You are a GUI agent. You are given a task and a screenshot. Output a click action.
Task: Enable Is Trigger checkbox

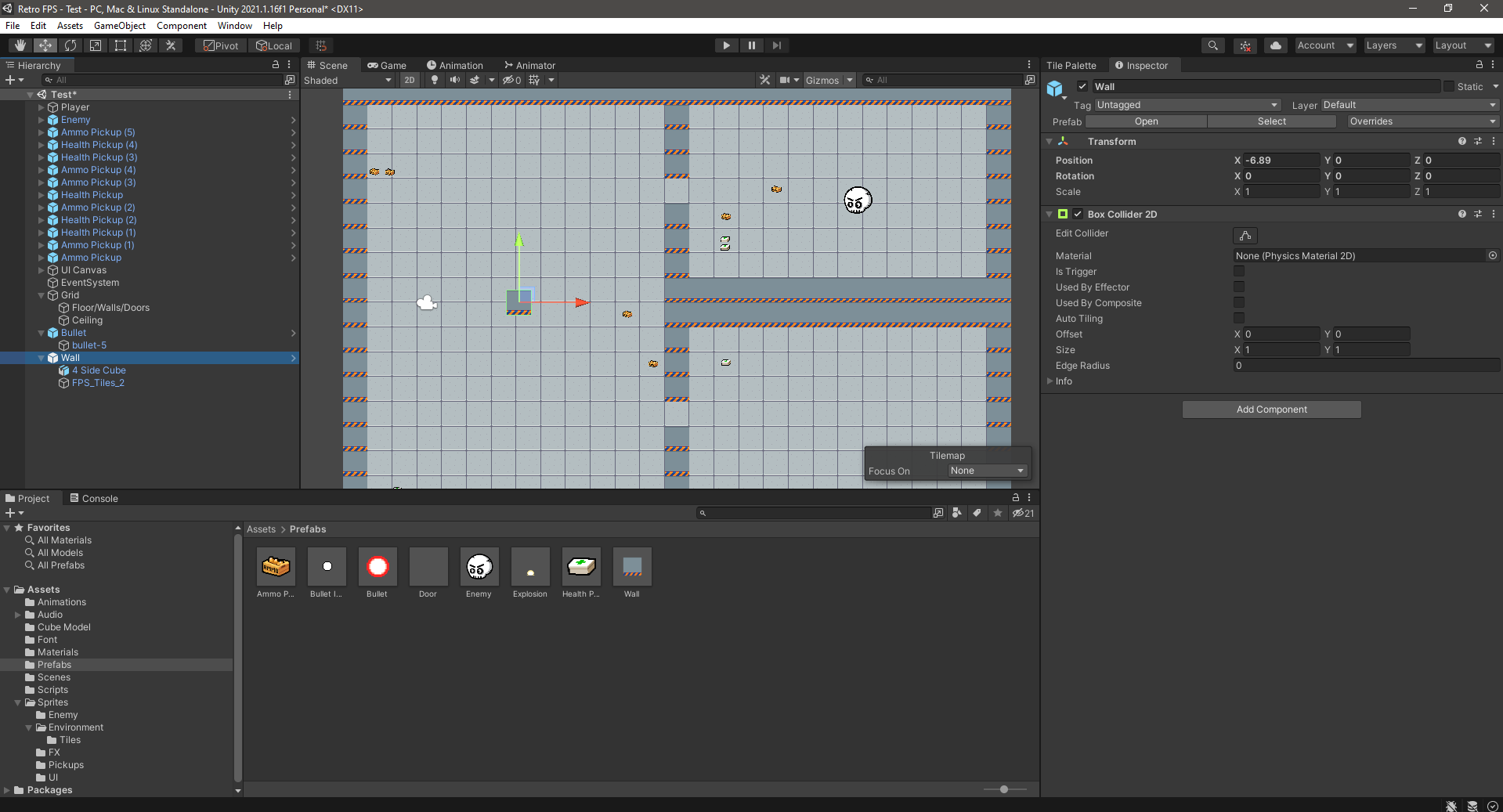click(1239, 271)
